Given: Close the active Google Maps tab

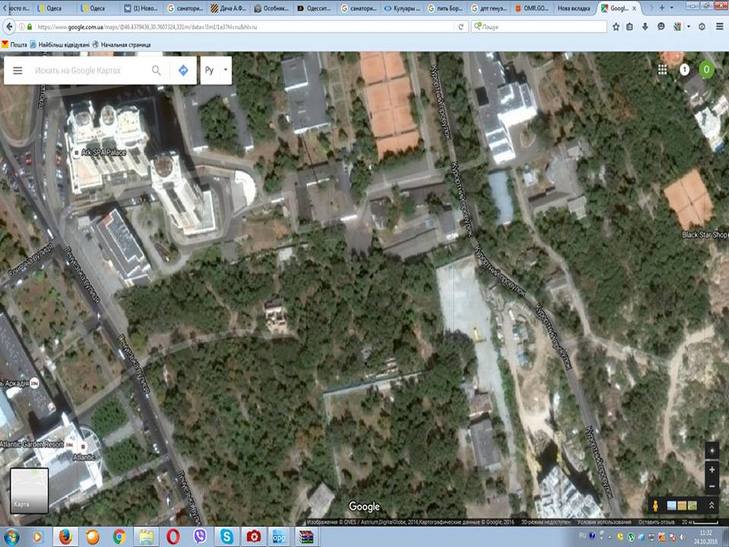Looking at the screenshot, I should point(634,8).
